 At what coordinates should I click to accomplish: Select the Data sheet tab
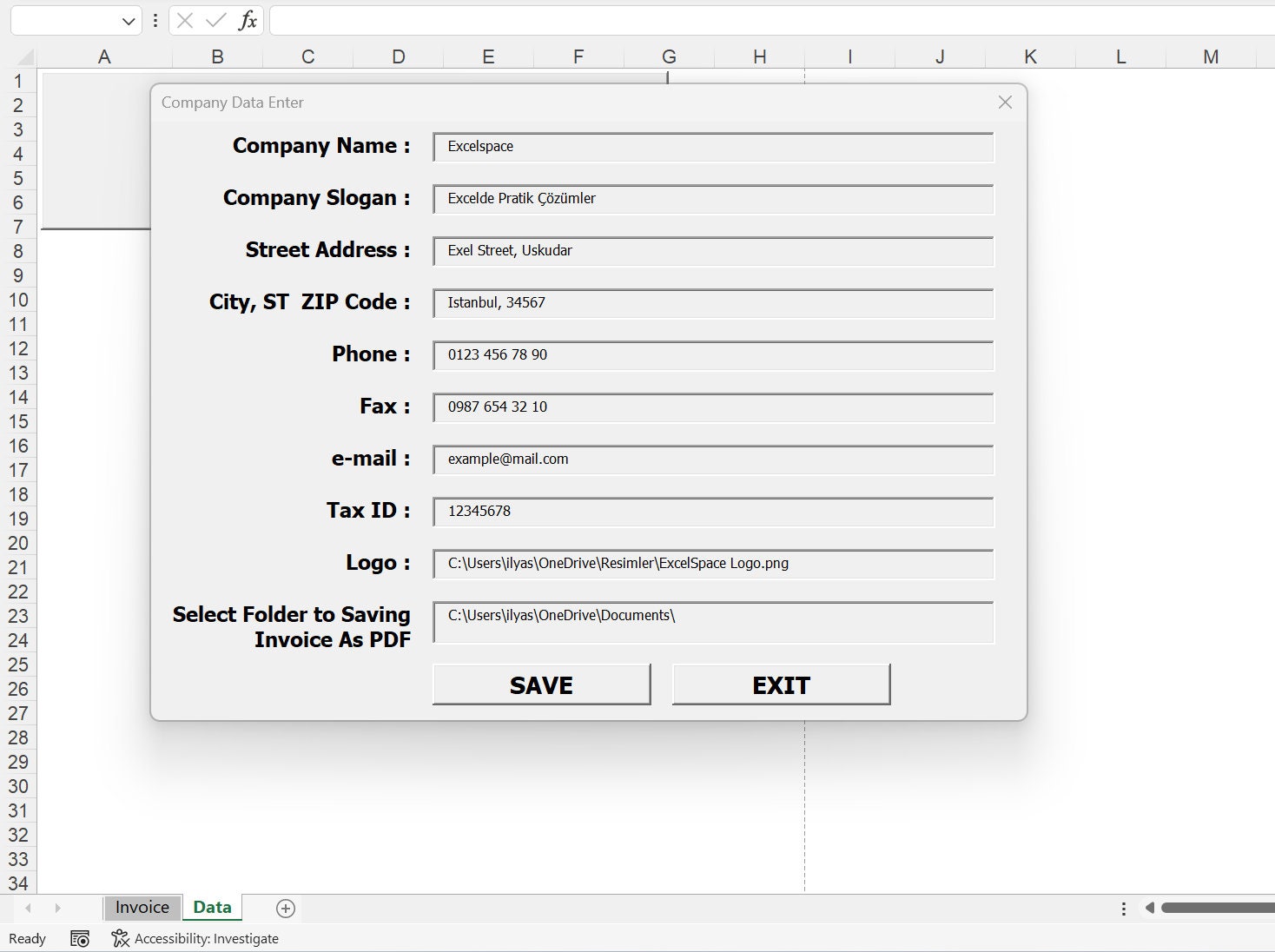click(x=211, y=907)
